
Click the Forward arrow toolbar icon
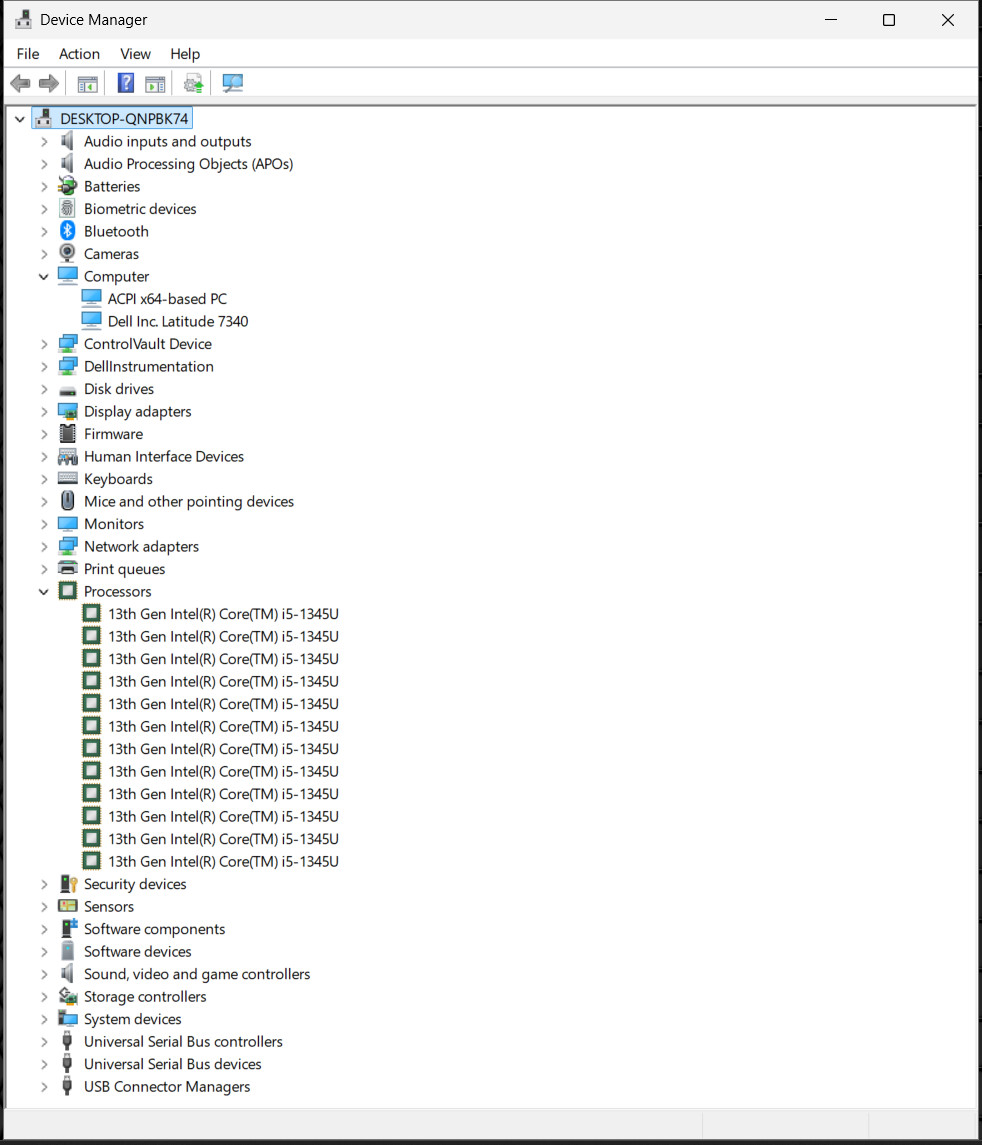(49, 83)
